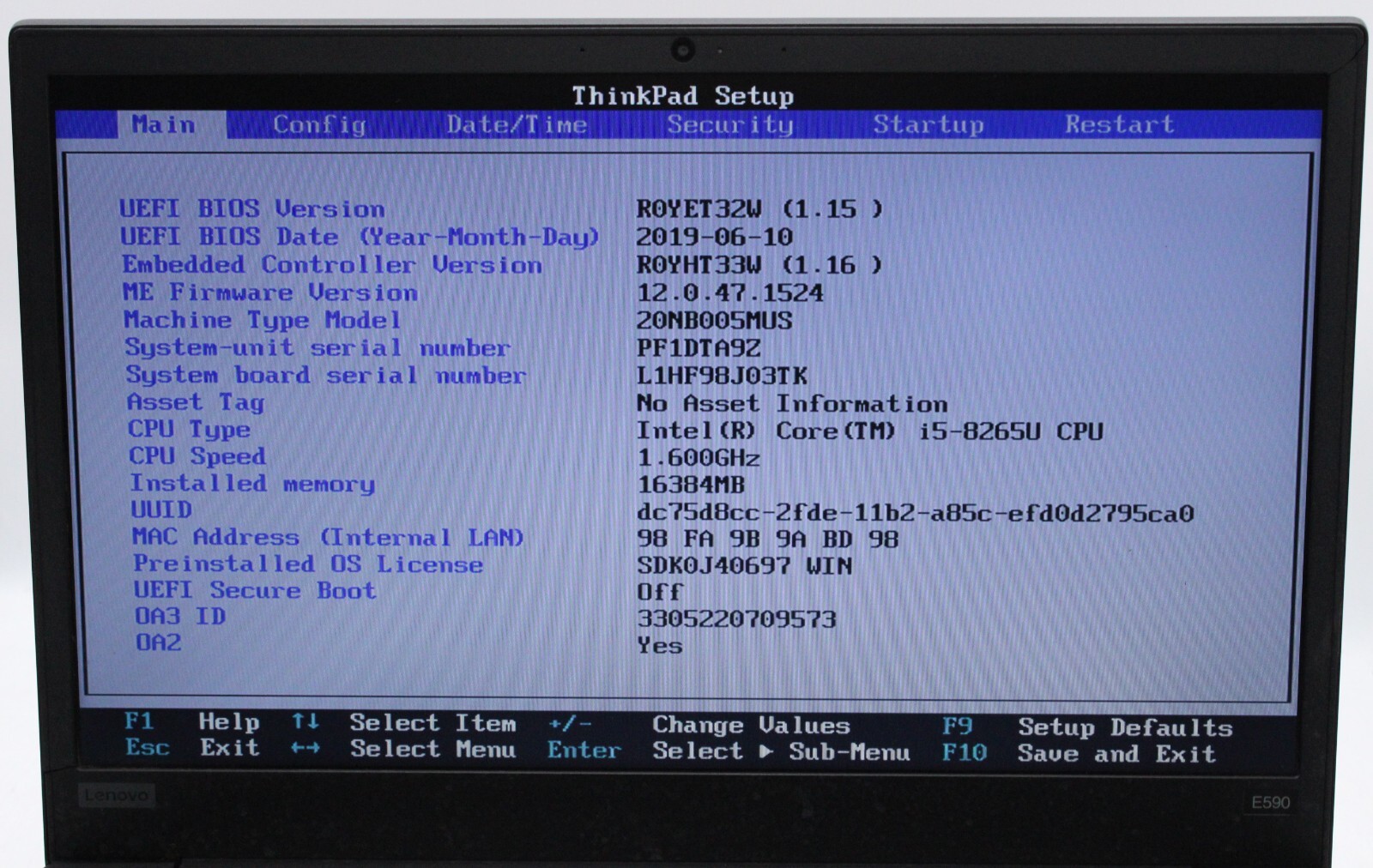Click Machine Type Model label
This screenshot has width=1373, height=868.
(x=263, y=320)
